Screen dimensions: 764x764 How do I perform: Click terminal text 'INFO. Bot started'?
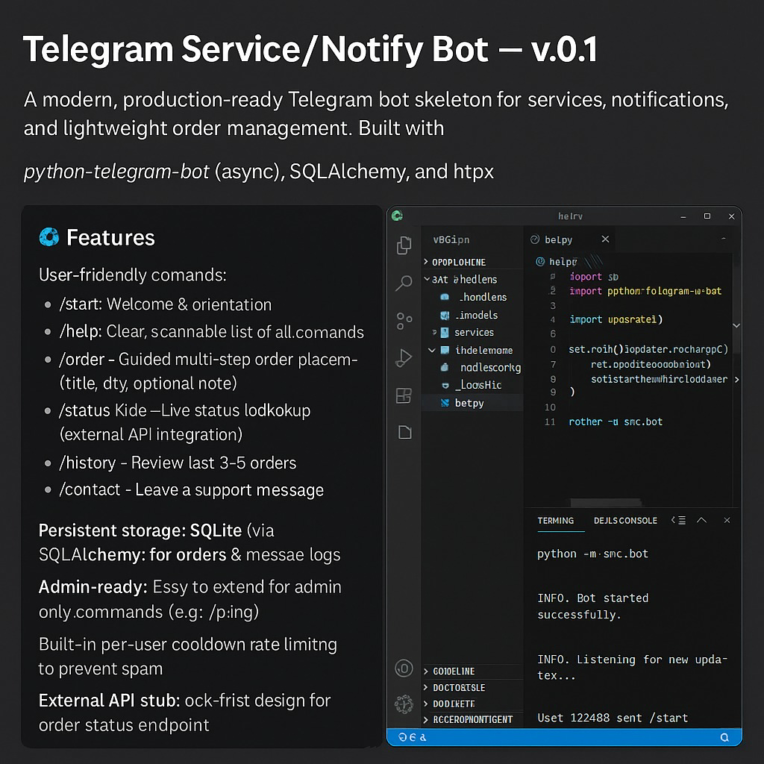tap(592, 598)
